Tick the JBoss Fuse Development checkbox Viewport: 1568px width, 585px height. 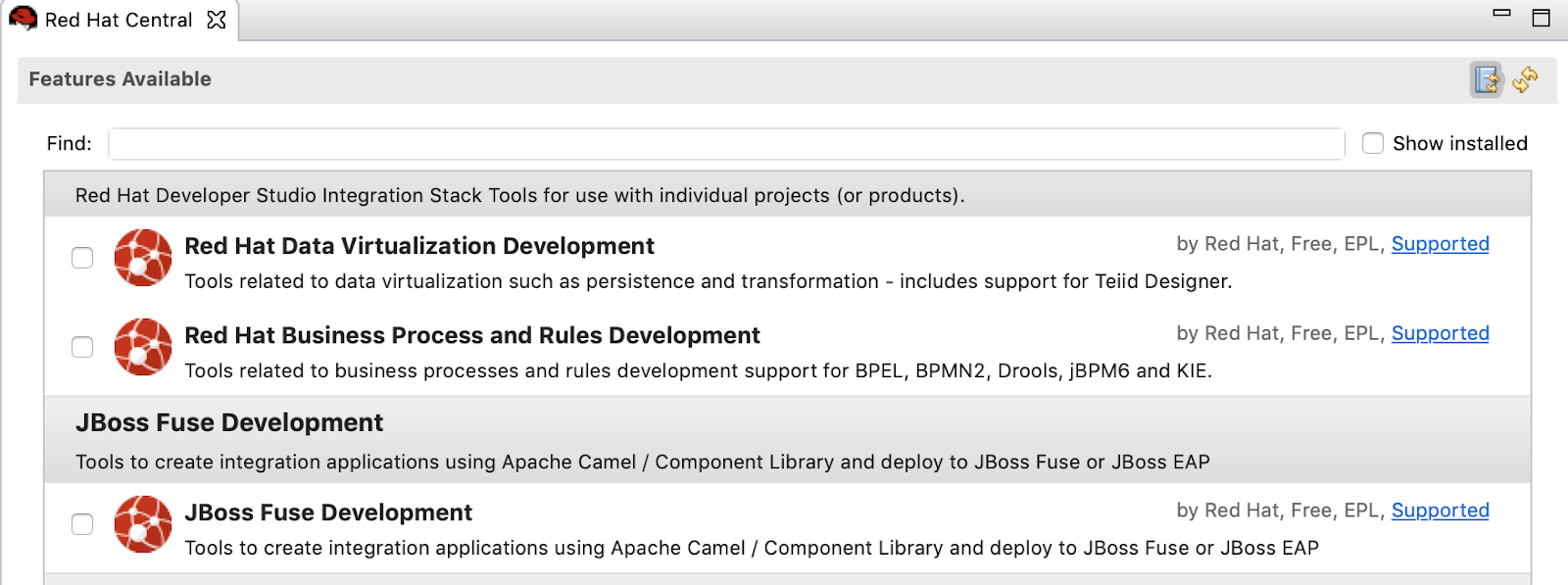pyautogui.click(x=82, y=524)
